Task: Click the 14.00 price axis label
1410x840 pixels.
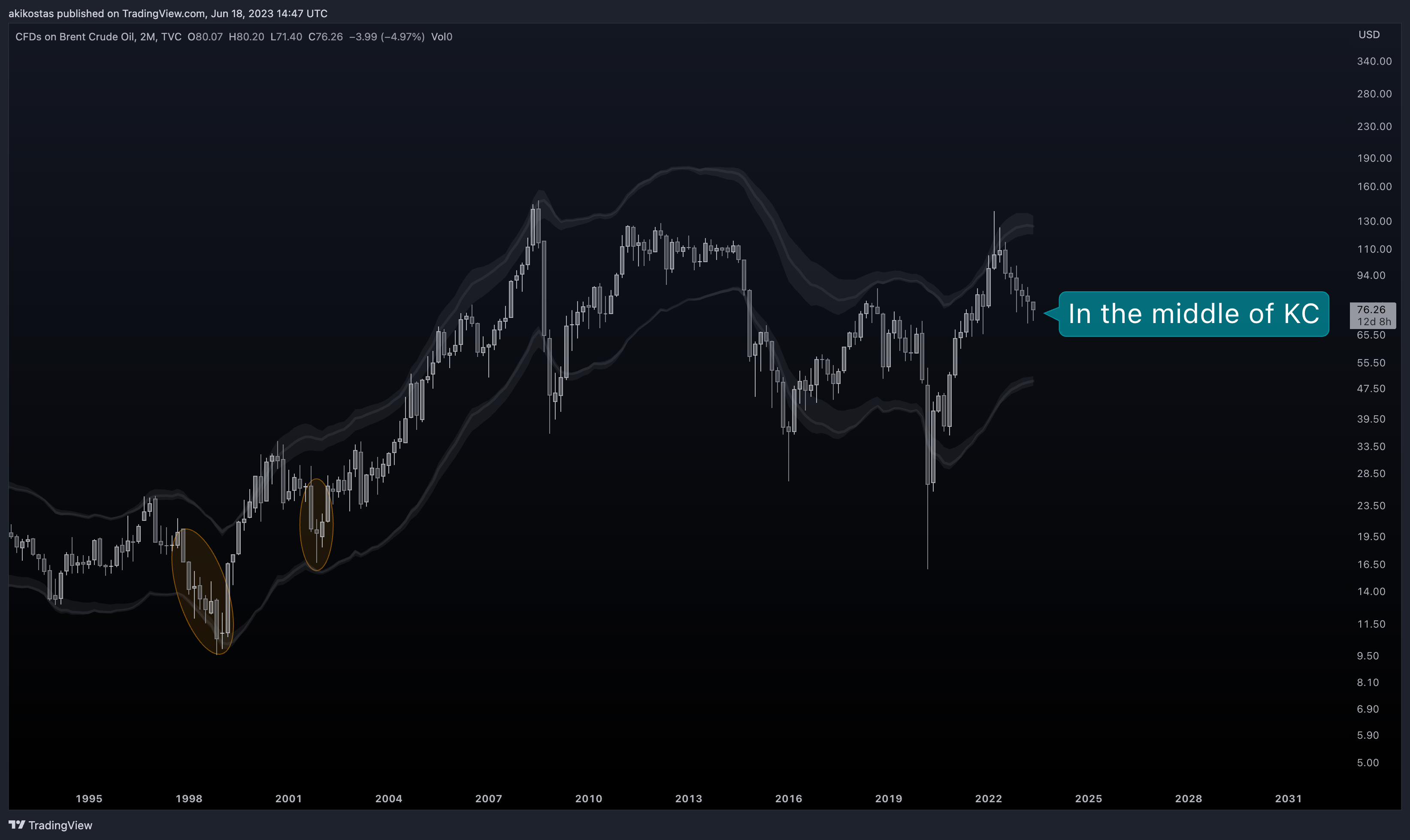Action: tap(1371, 592)
